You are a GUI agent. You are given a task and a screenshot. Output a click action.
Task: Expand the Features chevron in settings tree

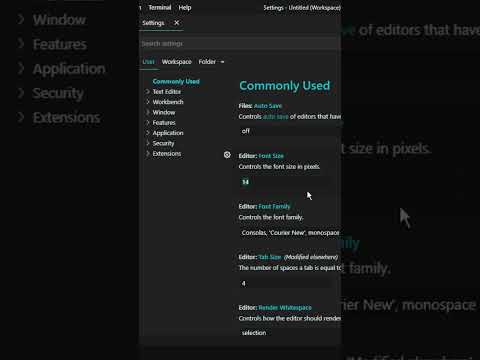(148, 122)
